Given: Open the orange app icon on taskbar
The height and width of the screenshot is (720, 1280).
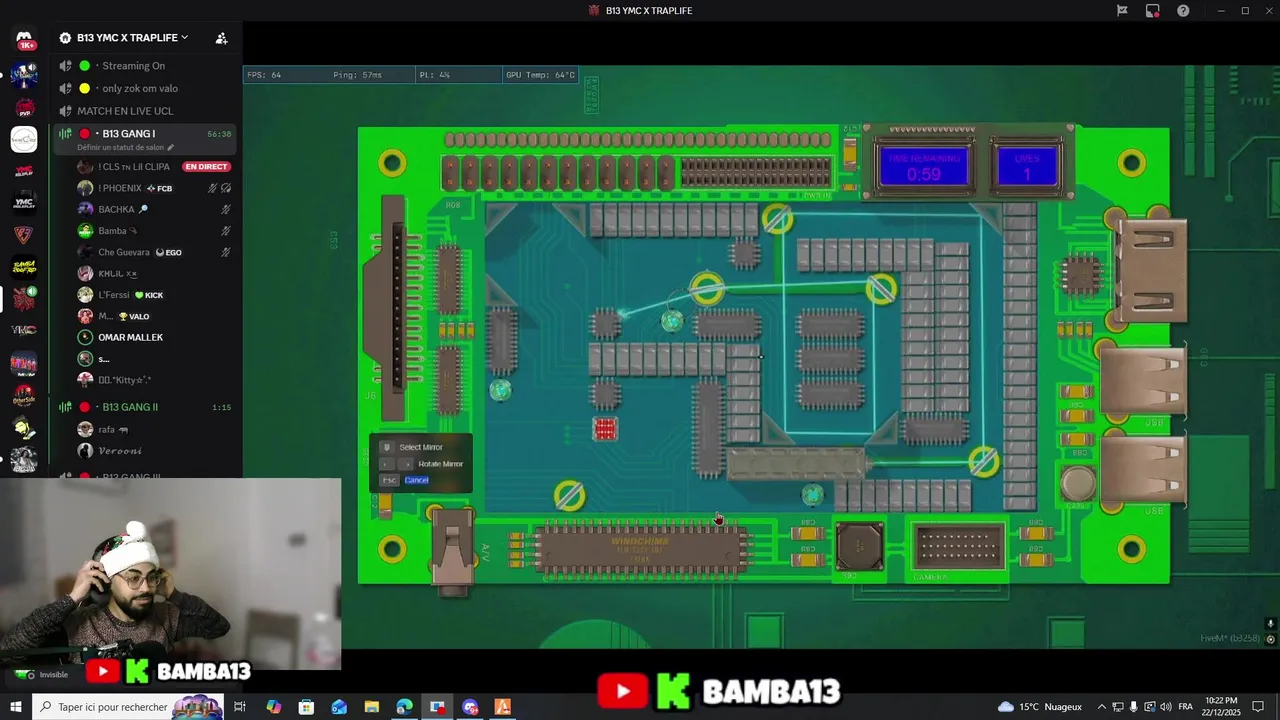Looking at the screenshot, I should click(503, 707).
